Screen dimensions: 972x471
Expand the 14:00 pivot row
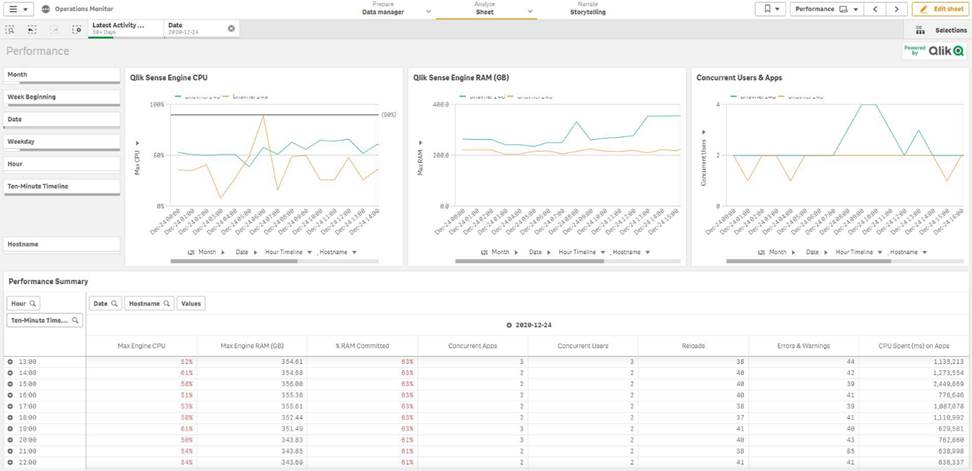click(x=10, y=372)
